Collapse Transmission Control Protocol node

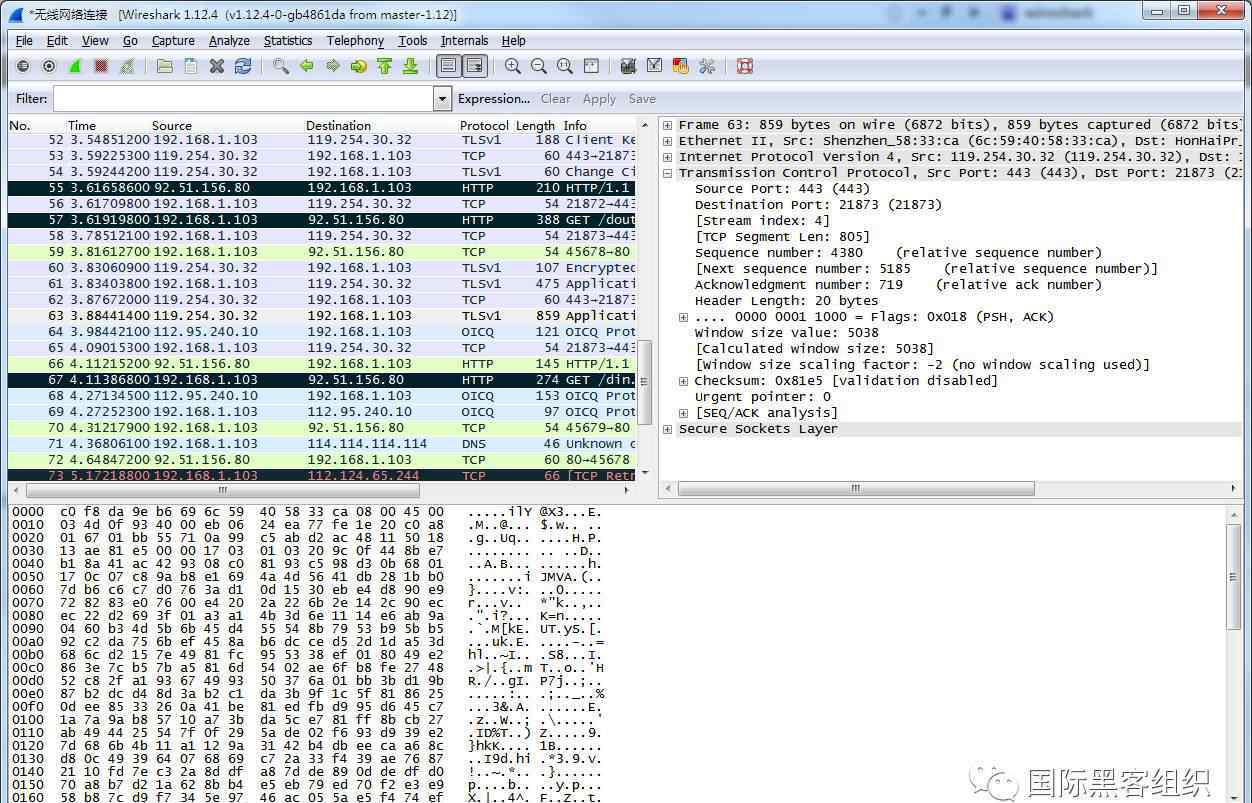668,173
